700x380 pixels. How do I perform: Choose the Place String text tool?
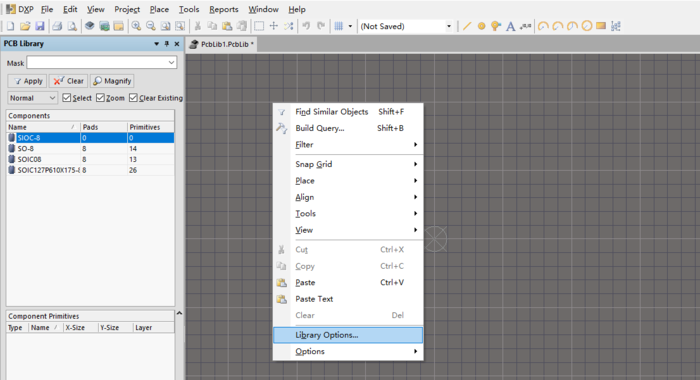510,26
